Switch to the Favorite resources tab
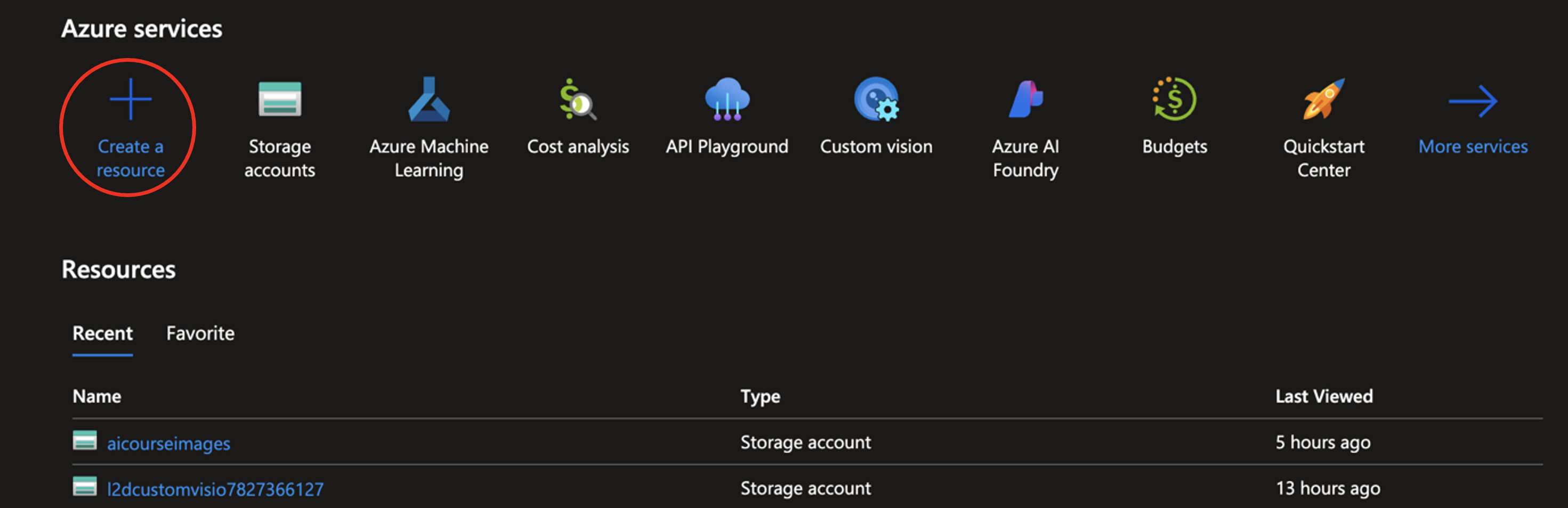Viewport: 1568px width, 508px height. 200,333
